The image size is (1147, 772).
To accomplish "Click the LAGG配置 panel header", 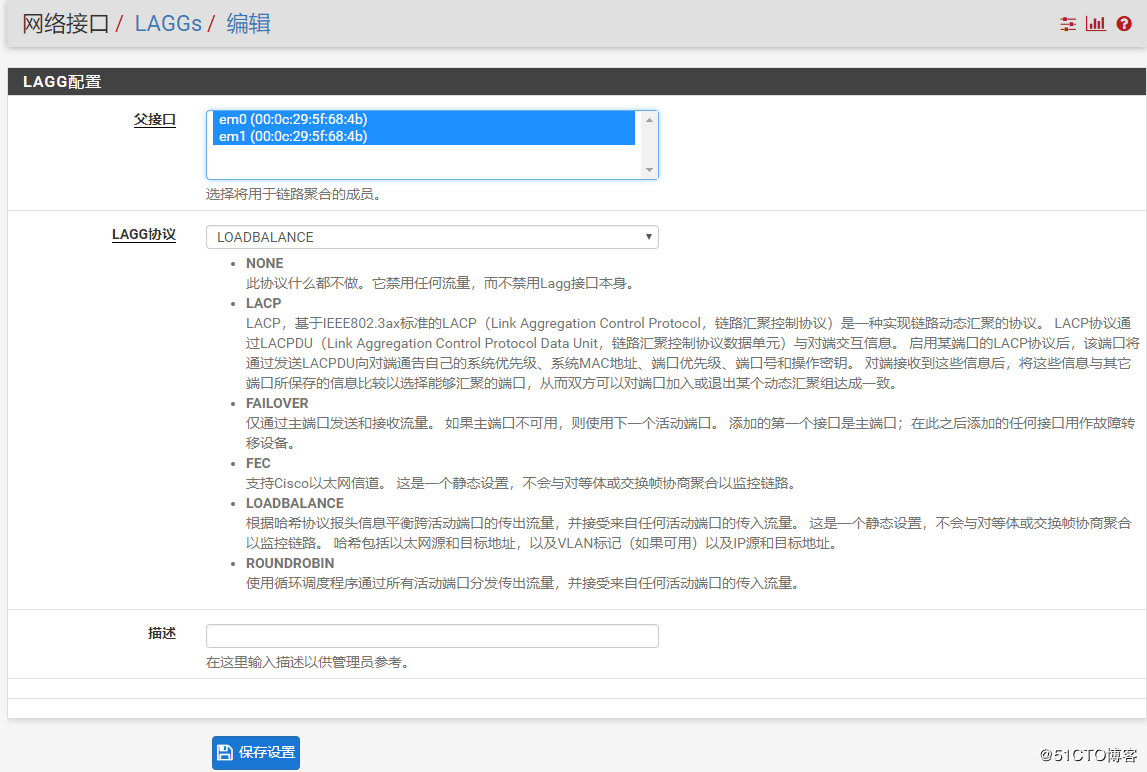I will tap(62, 82).
